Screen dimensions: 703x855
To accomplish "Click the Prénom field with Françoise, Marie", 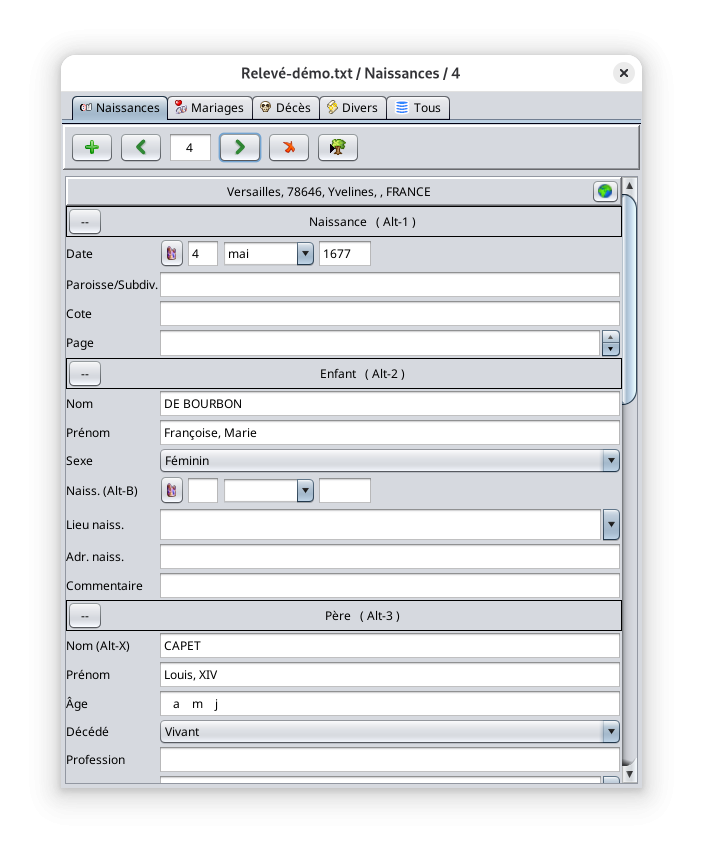I will point(390,433).
